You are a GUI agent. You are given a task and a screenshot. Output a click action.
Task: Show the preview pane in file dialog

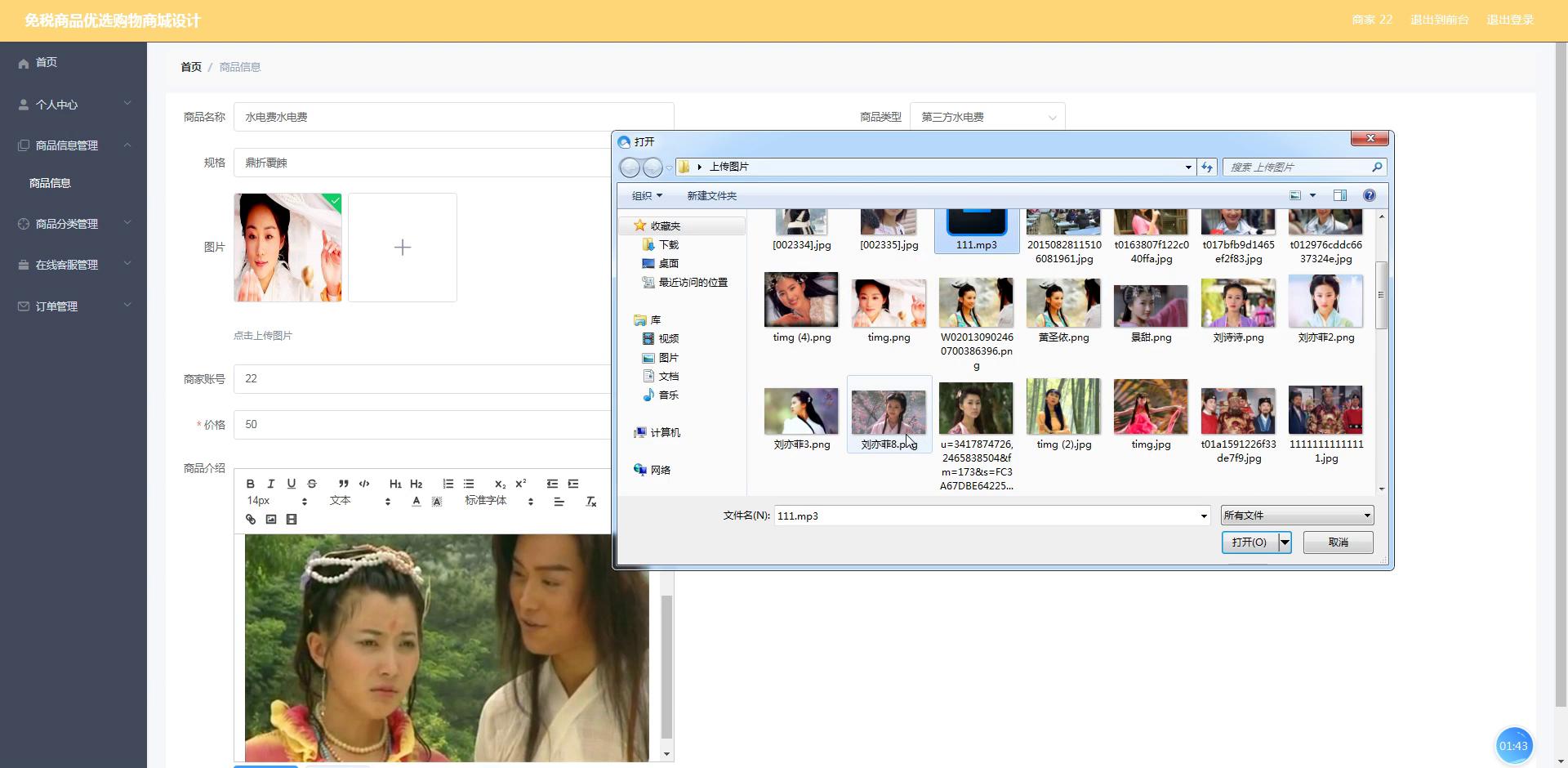coord(1339,195)
